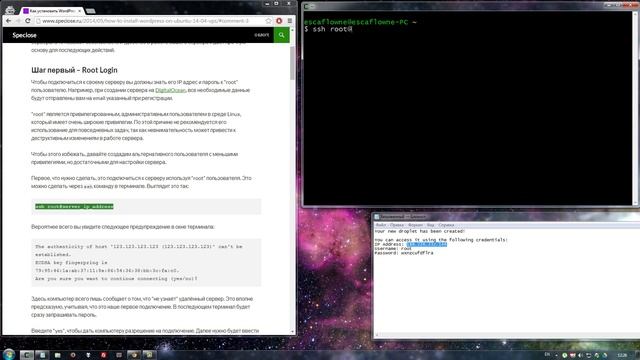The width and height of the screenshot is (640, 360).
Task: Click the browser back arrow
Action: pyautogui.click(x=9, y=21)
